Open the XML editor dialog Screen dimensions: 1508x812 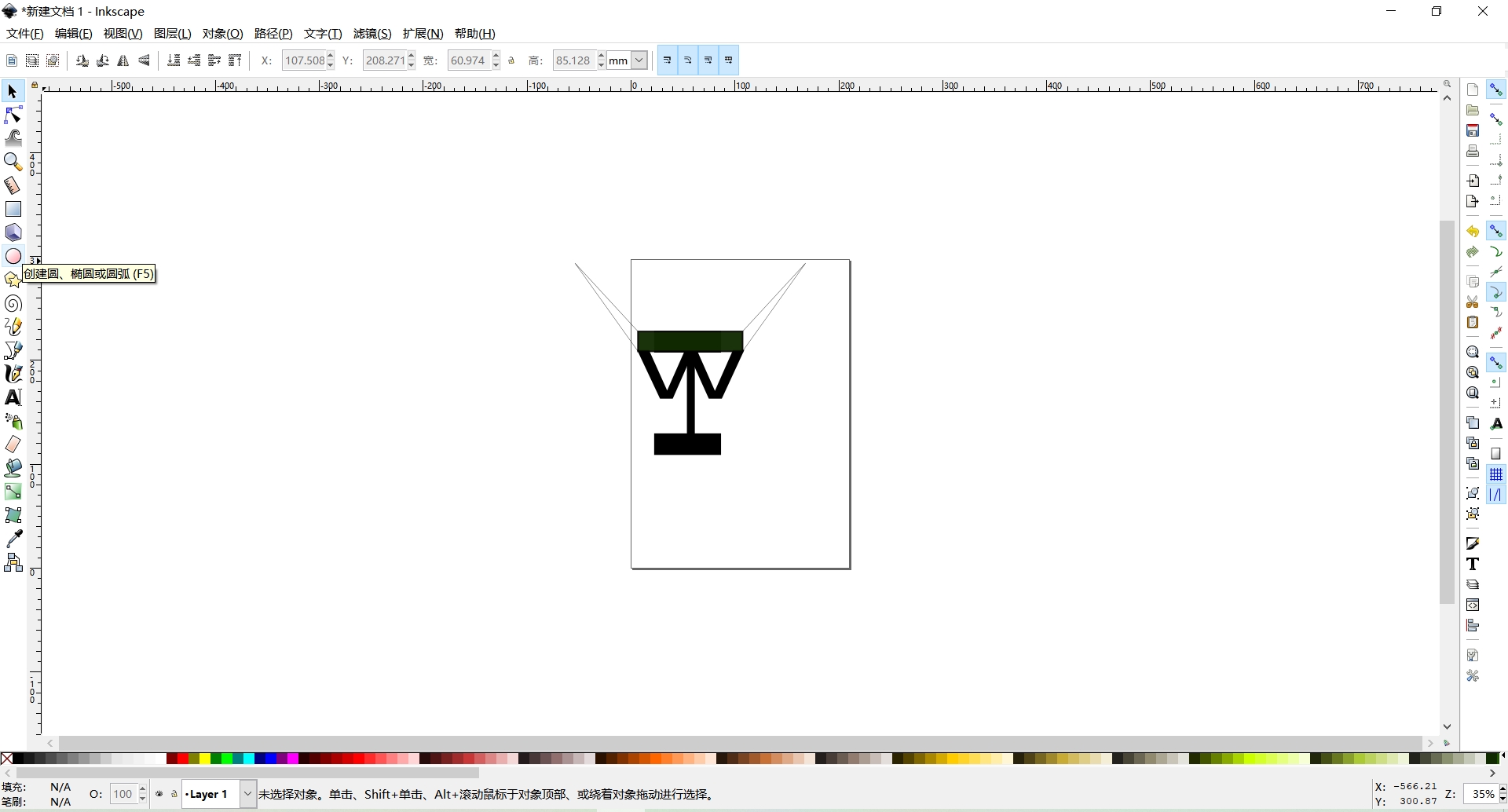[1473, 605]
